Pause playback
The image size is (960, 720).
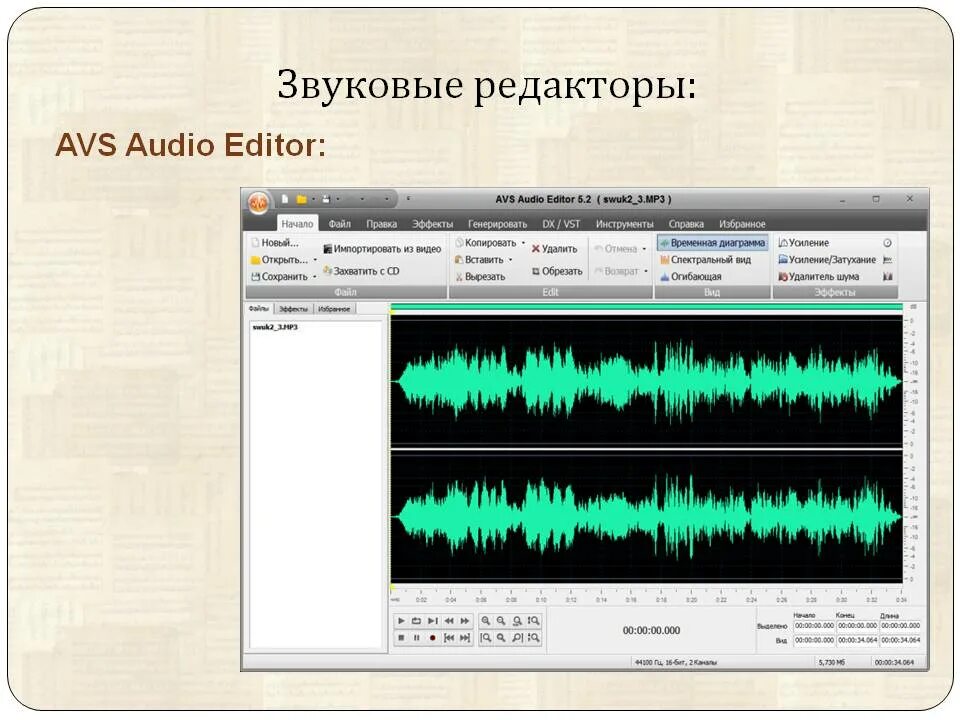click(x=417, y=638)
